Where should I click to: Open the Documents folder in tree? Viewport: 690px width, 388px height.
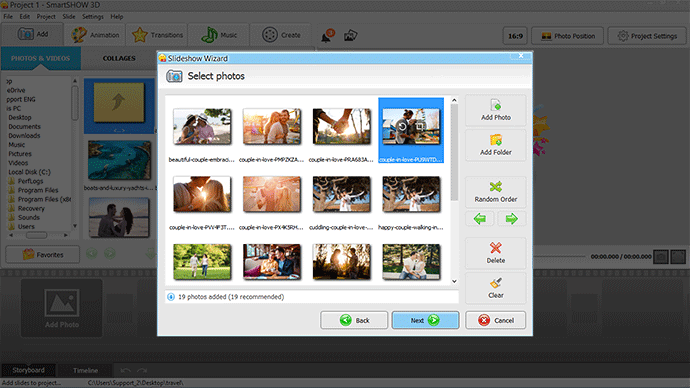(x=24, y=127)
